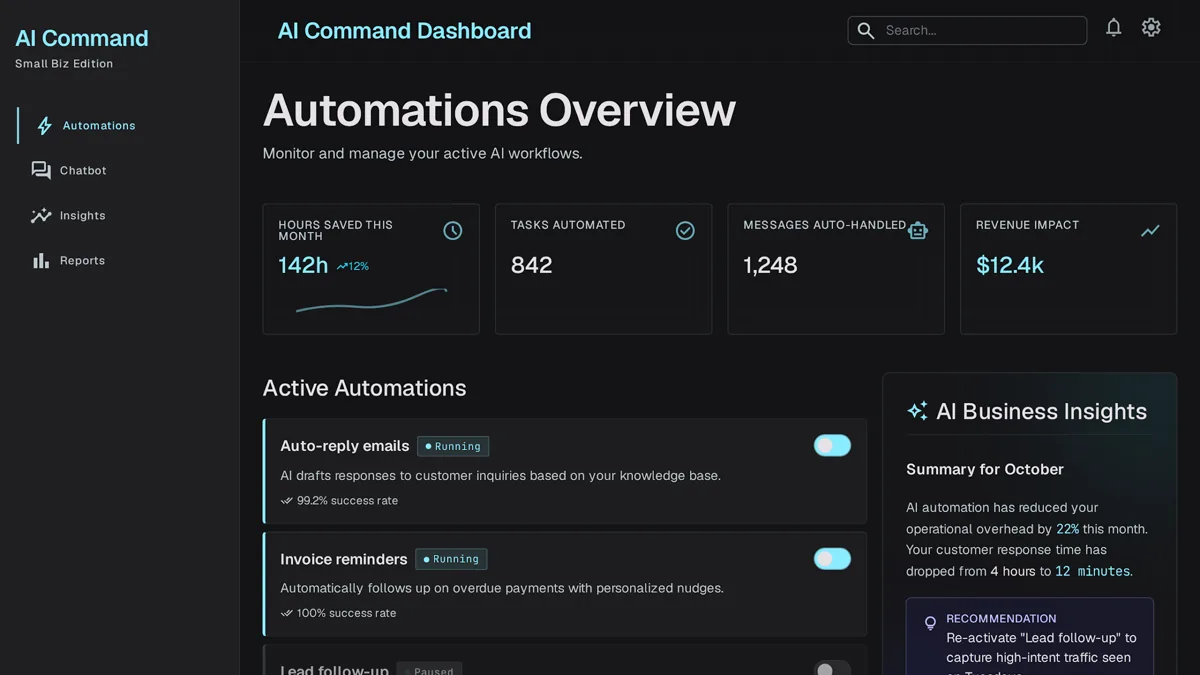
Task: Click the Lead follow-up title
Action: [334, 669]
